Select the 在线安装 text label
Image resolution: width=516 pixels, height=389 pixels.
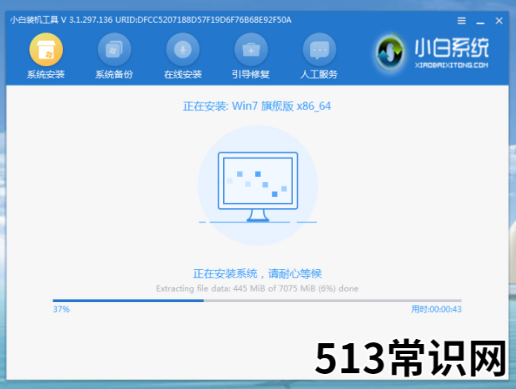183,74
